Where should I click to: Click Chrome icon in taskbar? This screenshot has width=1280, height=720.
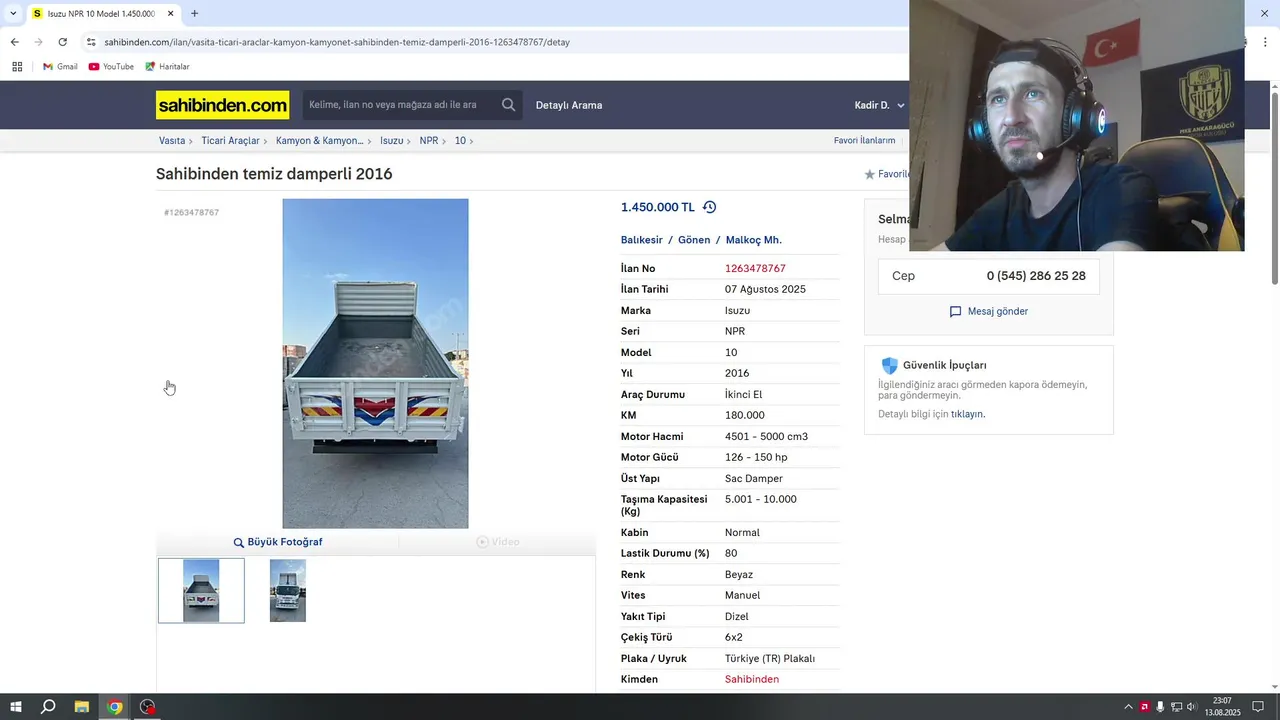[115, 707]
